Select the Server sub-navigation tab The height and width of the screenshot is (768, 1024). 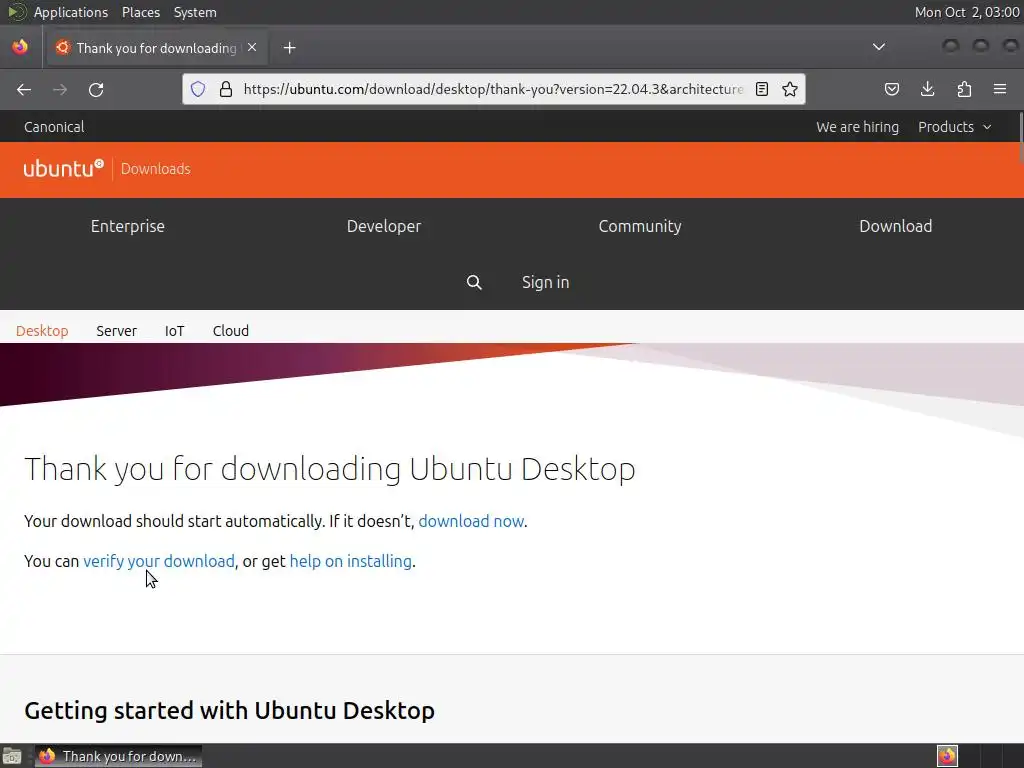pyautogui.click(x=116, y=330)
